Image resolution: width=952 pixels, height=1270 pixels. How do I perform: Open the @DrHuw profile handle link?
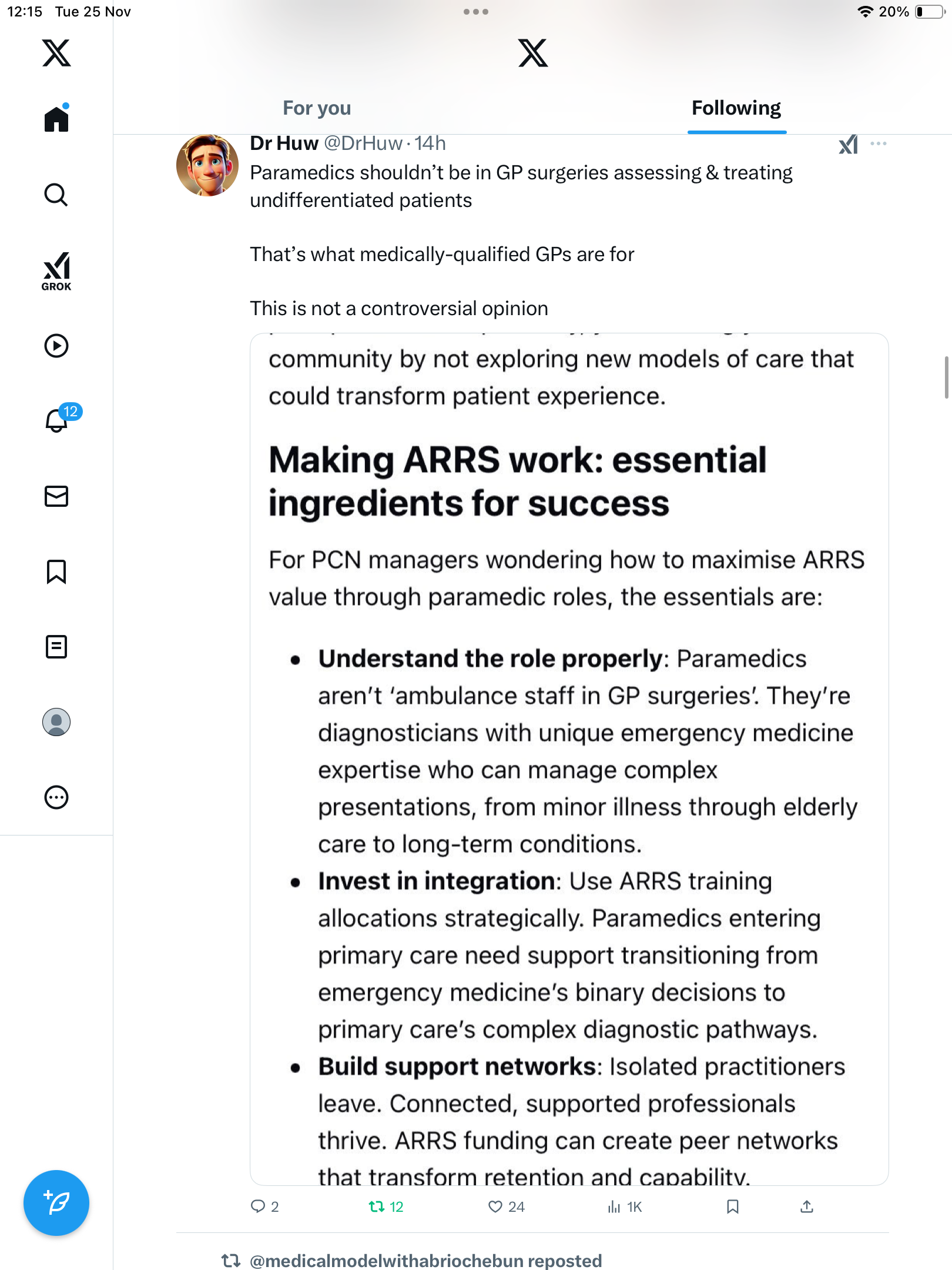tap(363, 143)
